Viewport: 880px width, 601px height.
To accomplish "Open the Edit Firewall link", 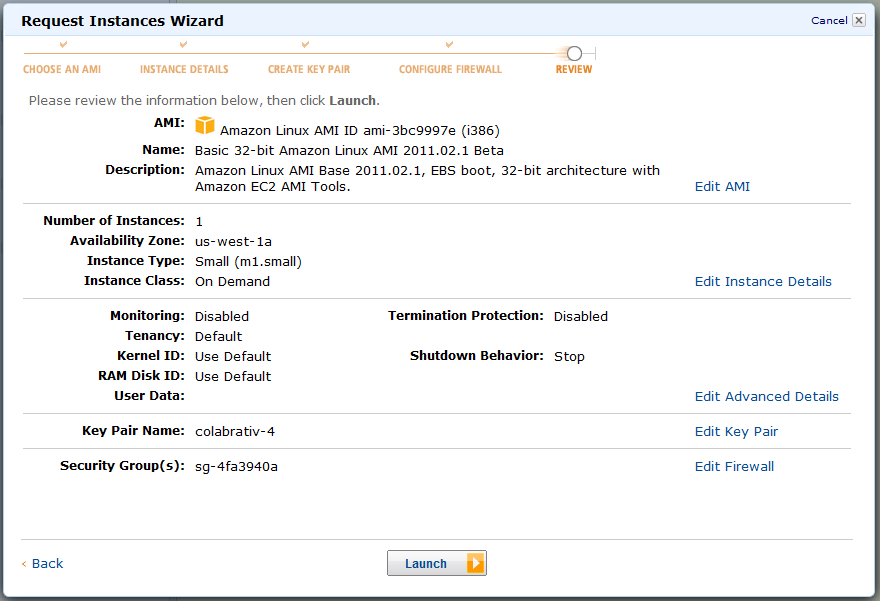I will [734, 466].
